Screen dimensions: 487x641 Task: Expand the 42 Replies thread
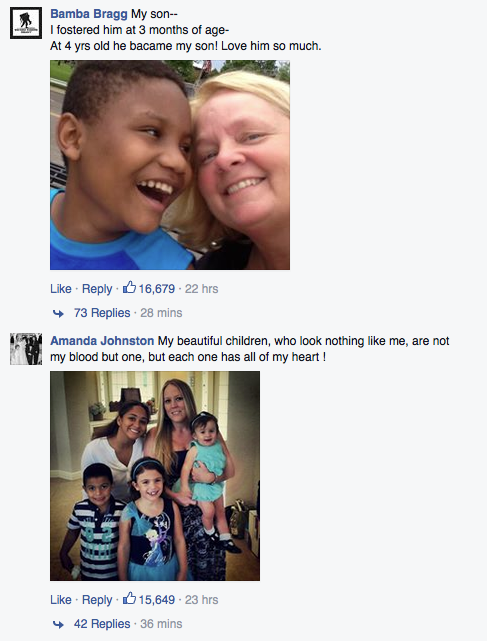tap(102, 624)
